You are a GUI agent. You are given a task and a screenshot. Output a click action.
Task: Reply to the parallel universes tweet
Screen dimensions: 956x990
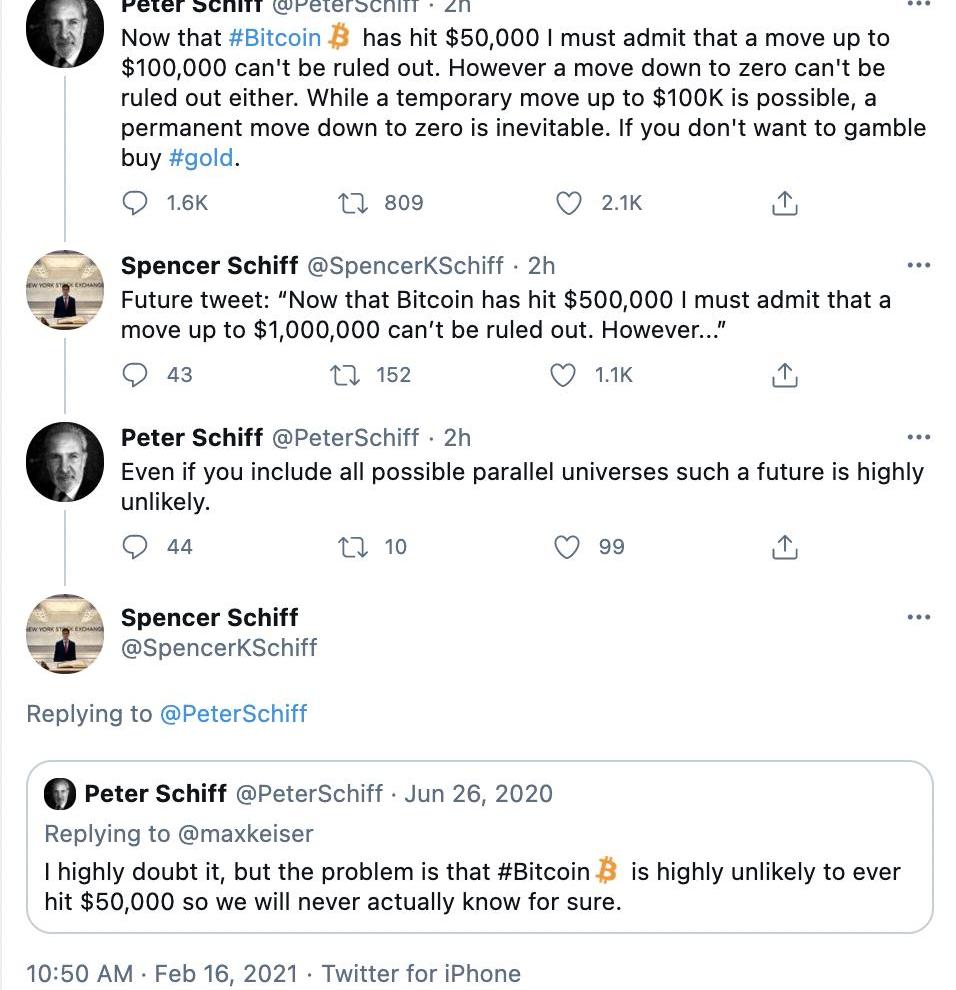coord(135,547)
